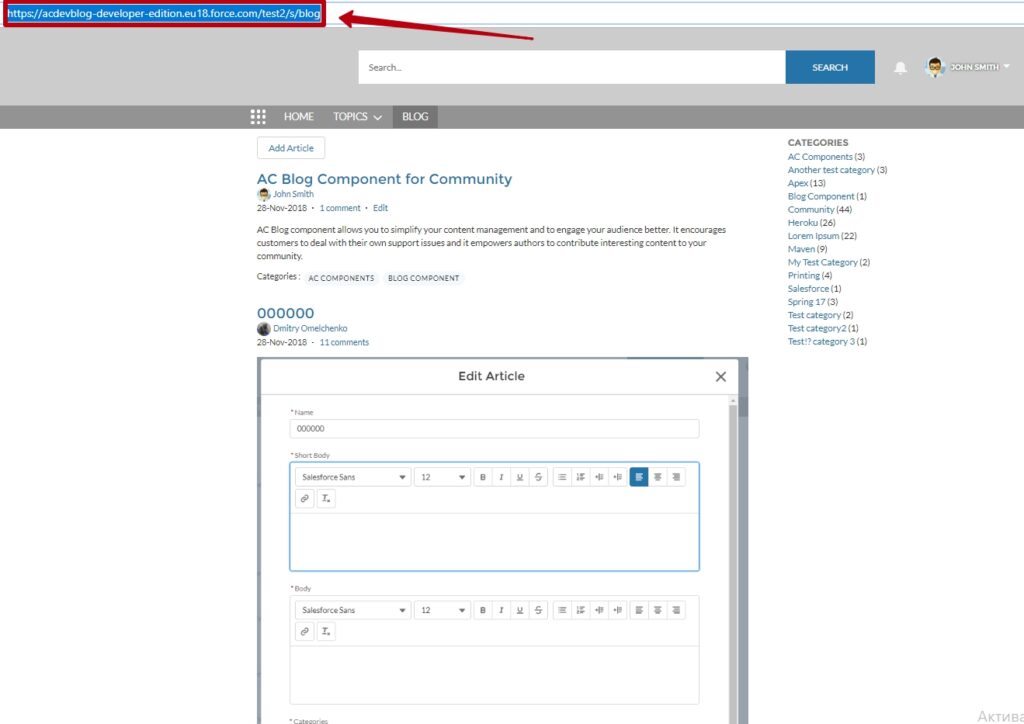Toggle strikethrough in Body toolbar
The height and width of the screenshot is (724, 1024).
point(538,610)
